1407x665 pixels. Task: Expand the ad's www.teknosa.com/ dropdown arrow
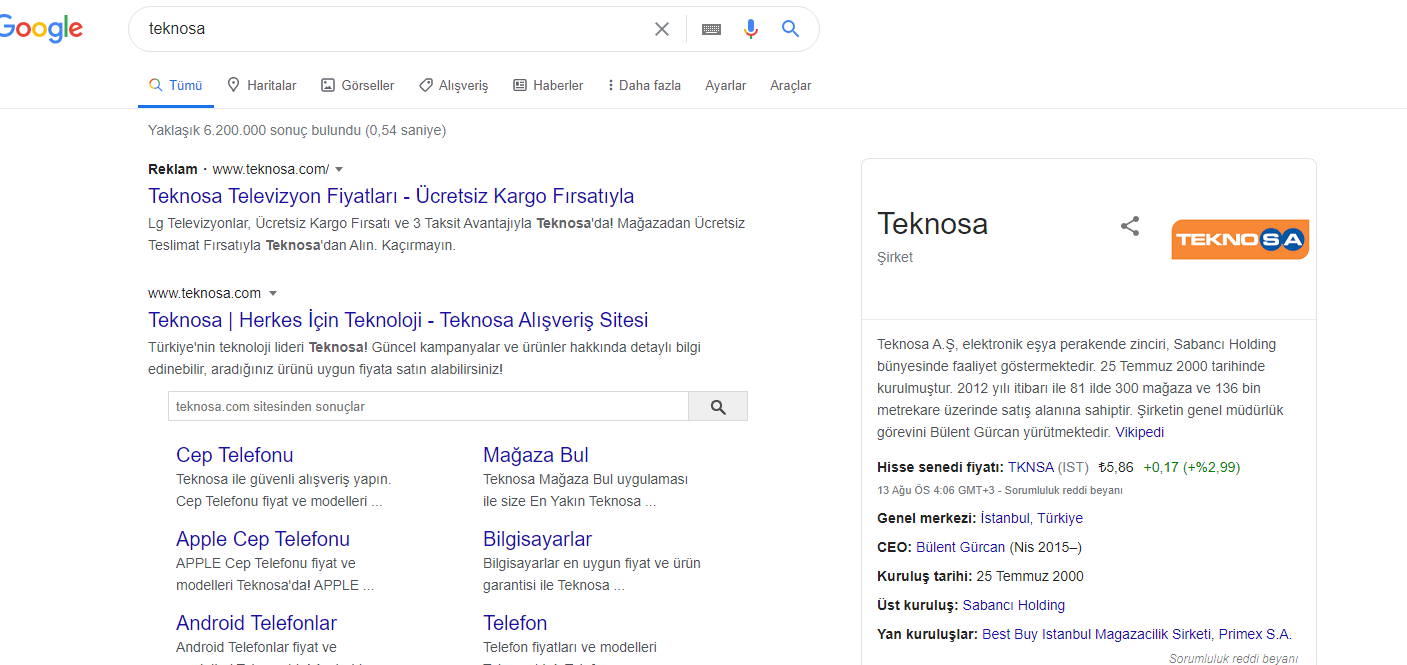pos(339,169)
